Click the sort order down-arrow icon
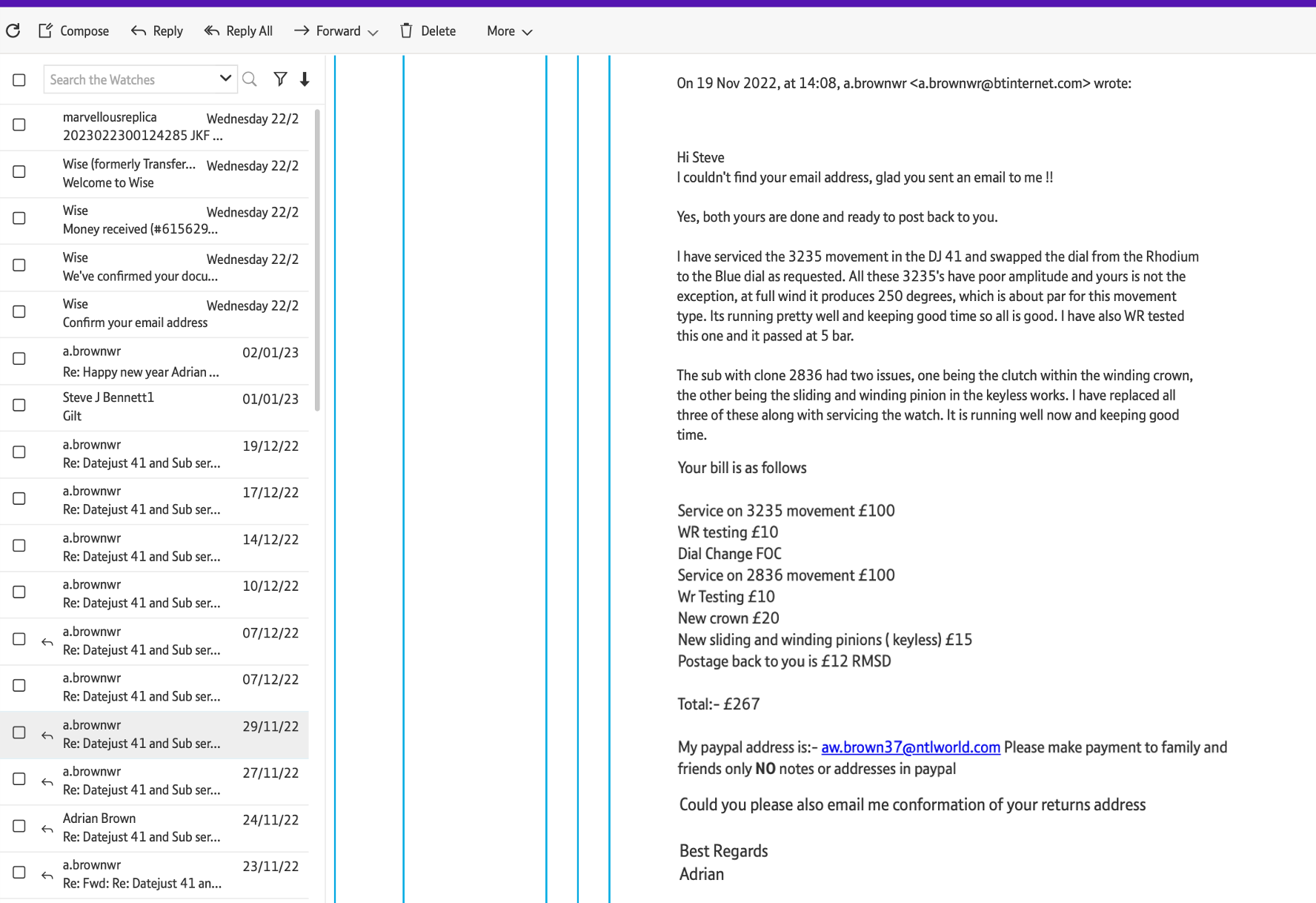 tap(305, 79)
